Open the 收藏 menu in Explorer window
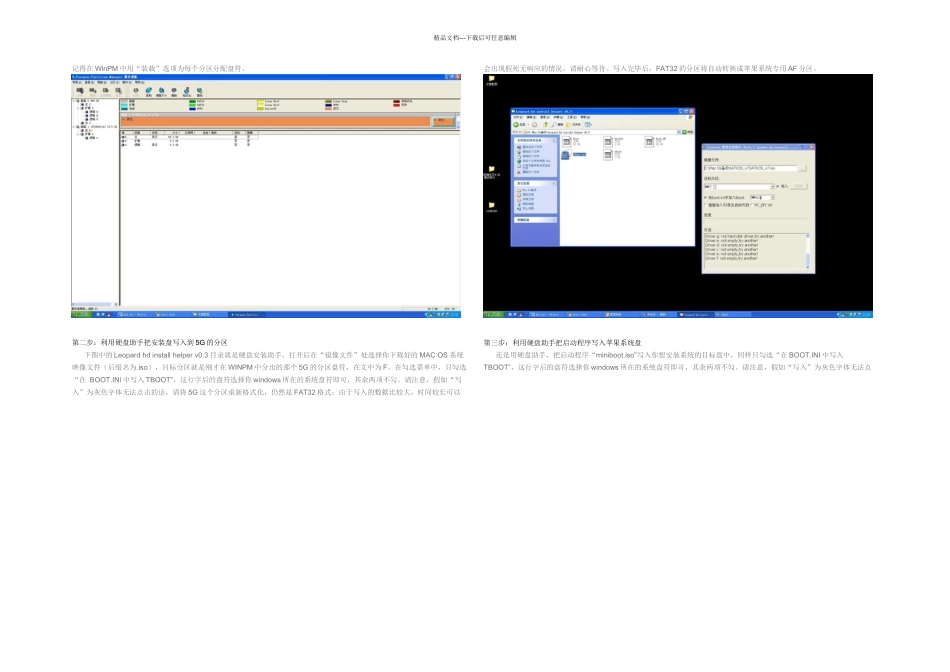 click(558, 117)
